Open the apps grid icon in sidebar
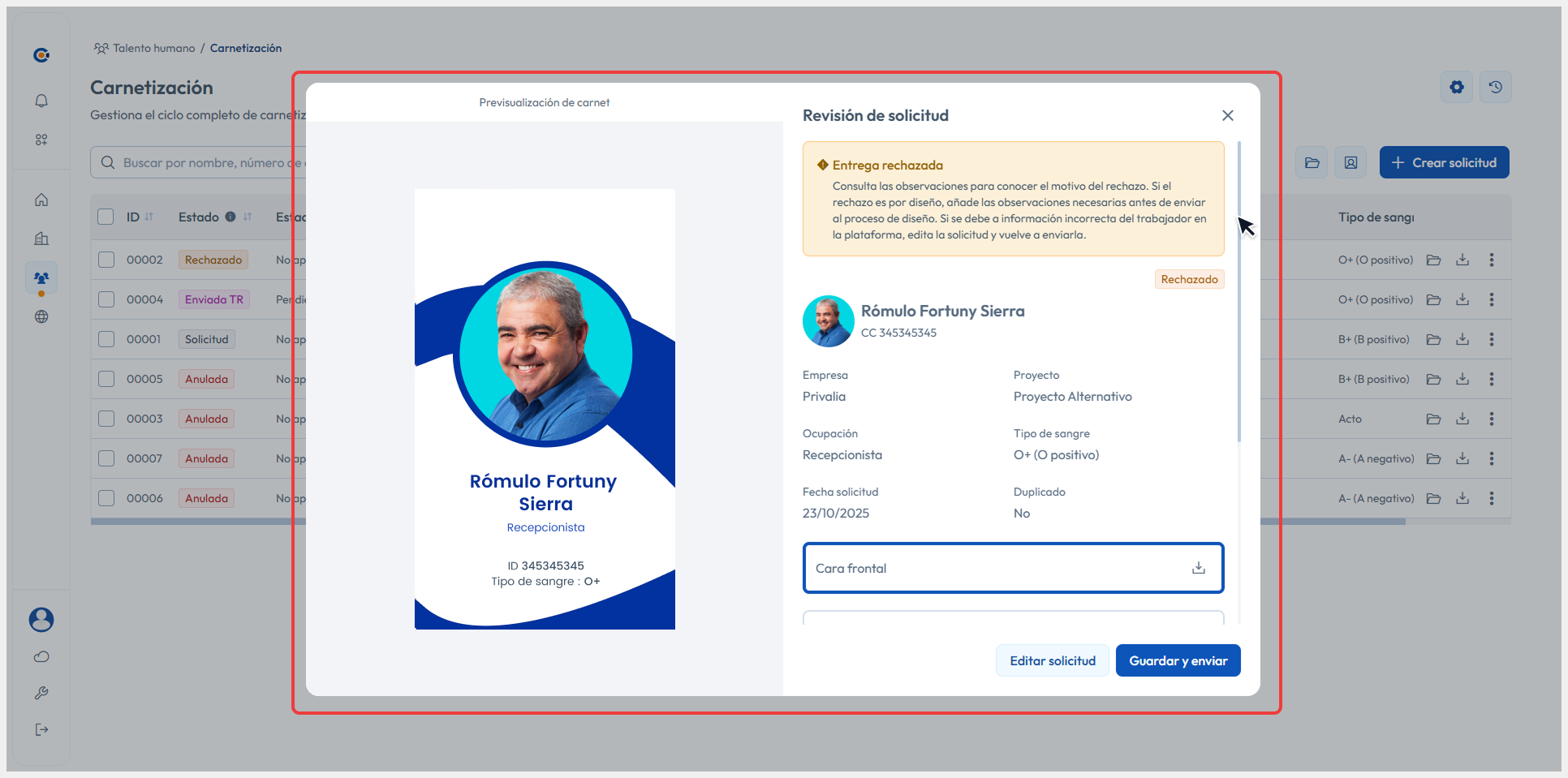 pyautogui.click(x=41, y=140)
